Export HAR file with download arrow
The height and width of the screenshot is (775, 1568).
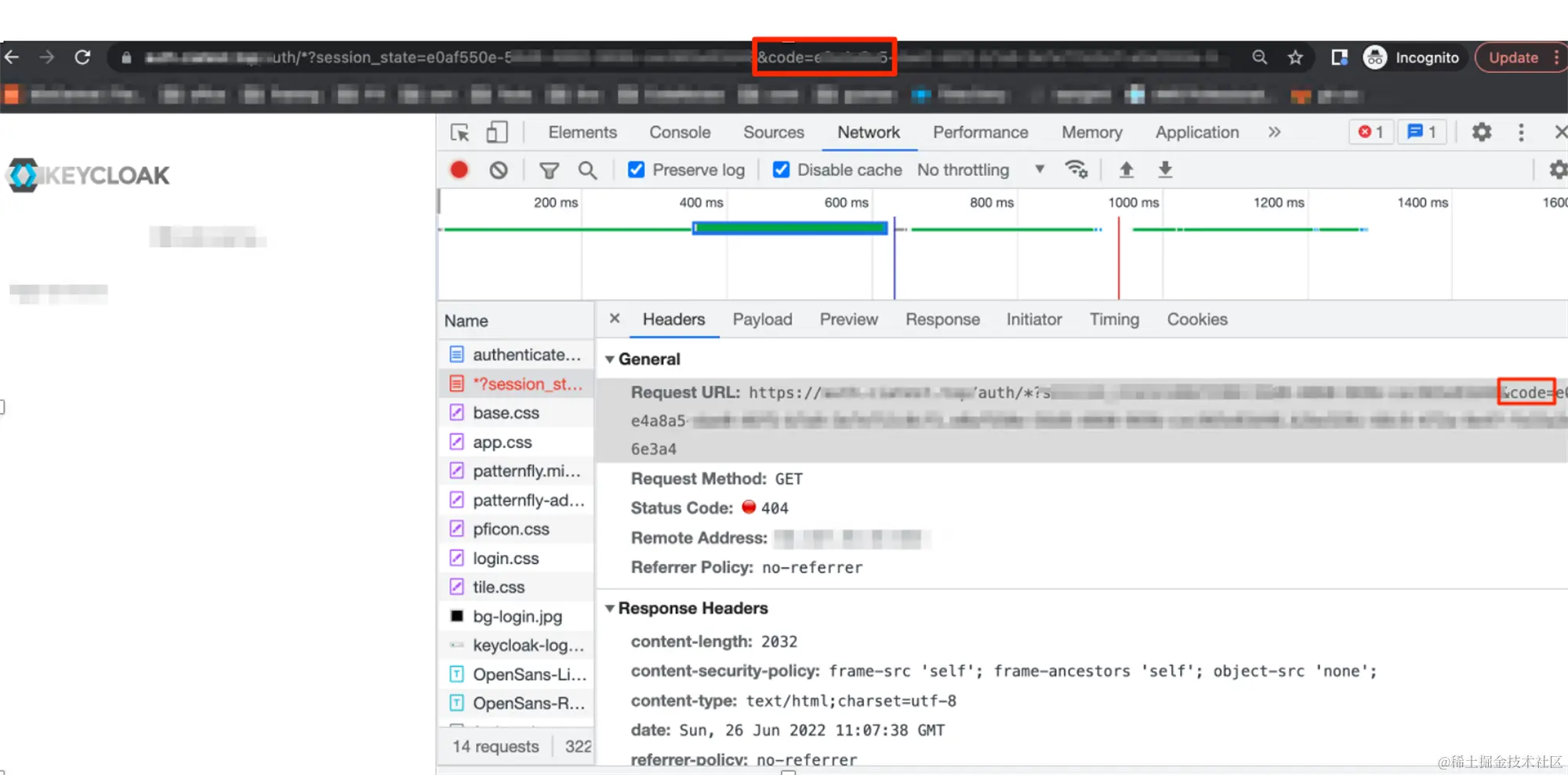(x=1166, y=169)
